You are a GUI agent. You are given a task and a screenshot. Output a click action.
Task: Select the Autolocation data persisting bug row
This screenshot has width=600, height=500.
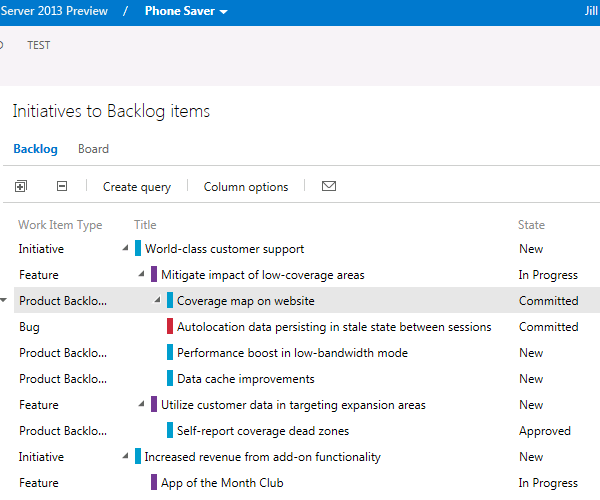(334, 327)
